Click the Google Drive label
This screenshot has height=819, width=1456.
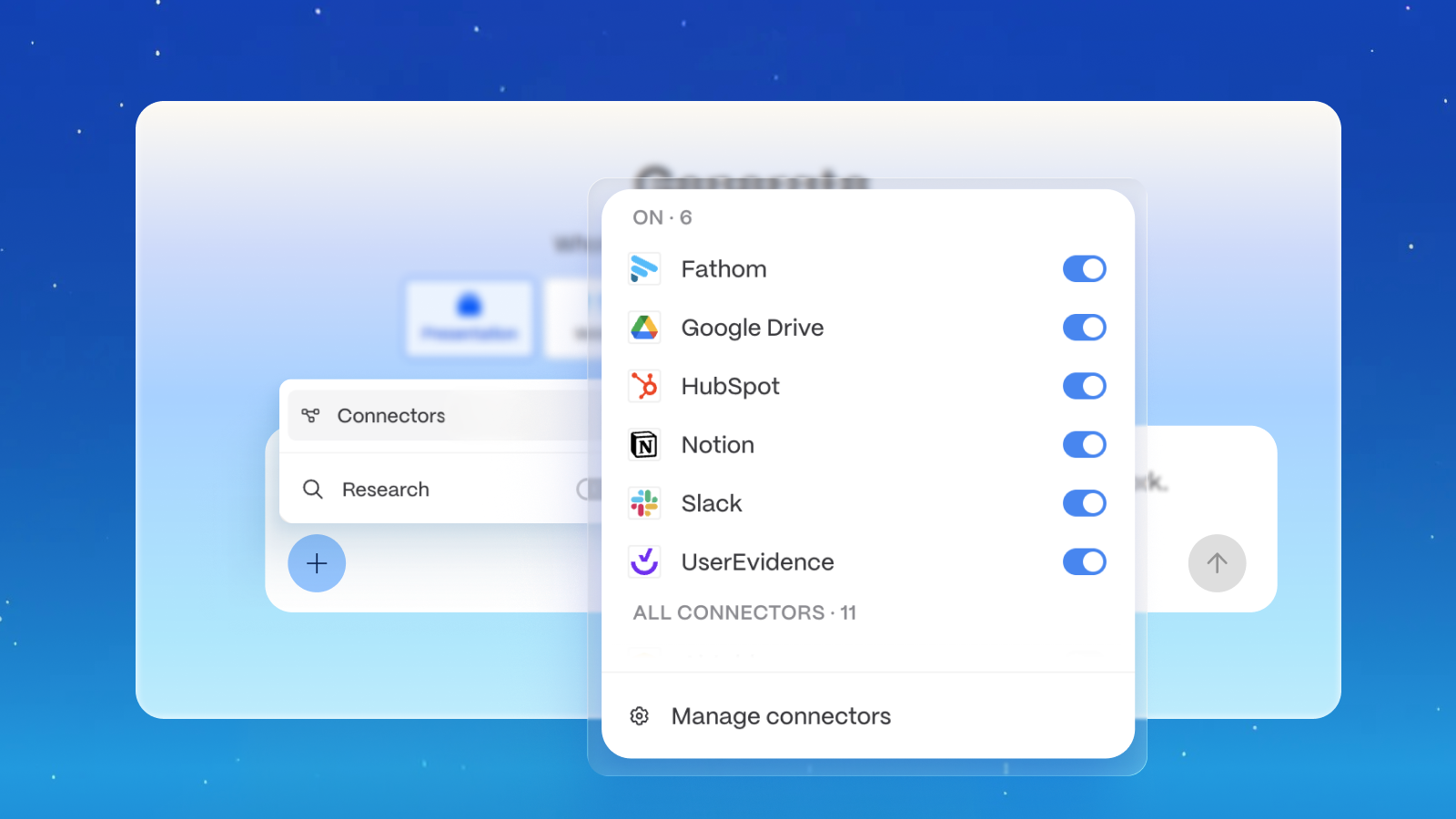coord(753,328)
